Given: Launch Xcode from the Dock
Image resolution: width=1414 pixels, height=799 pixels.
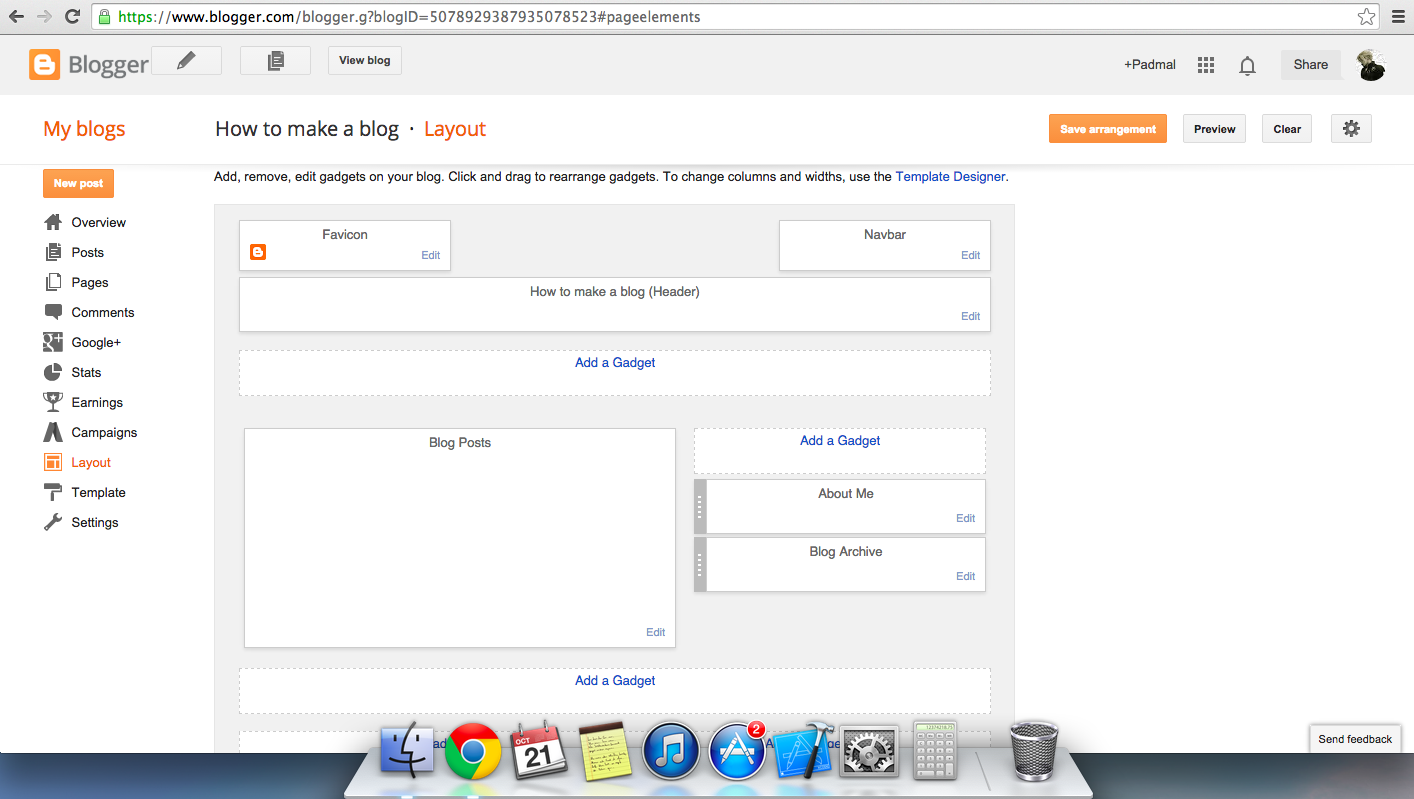Looking at the screenshot, I should point(803,750).
